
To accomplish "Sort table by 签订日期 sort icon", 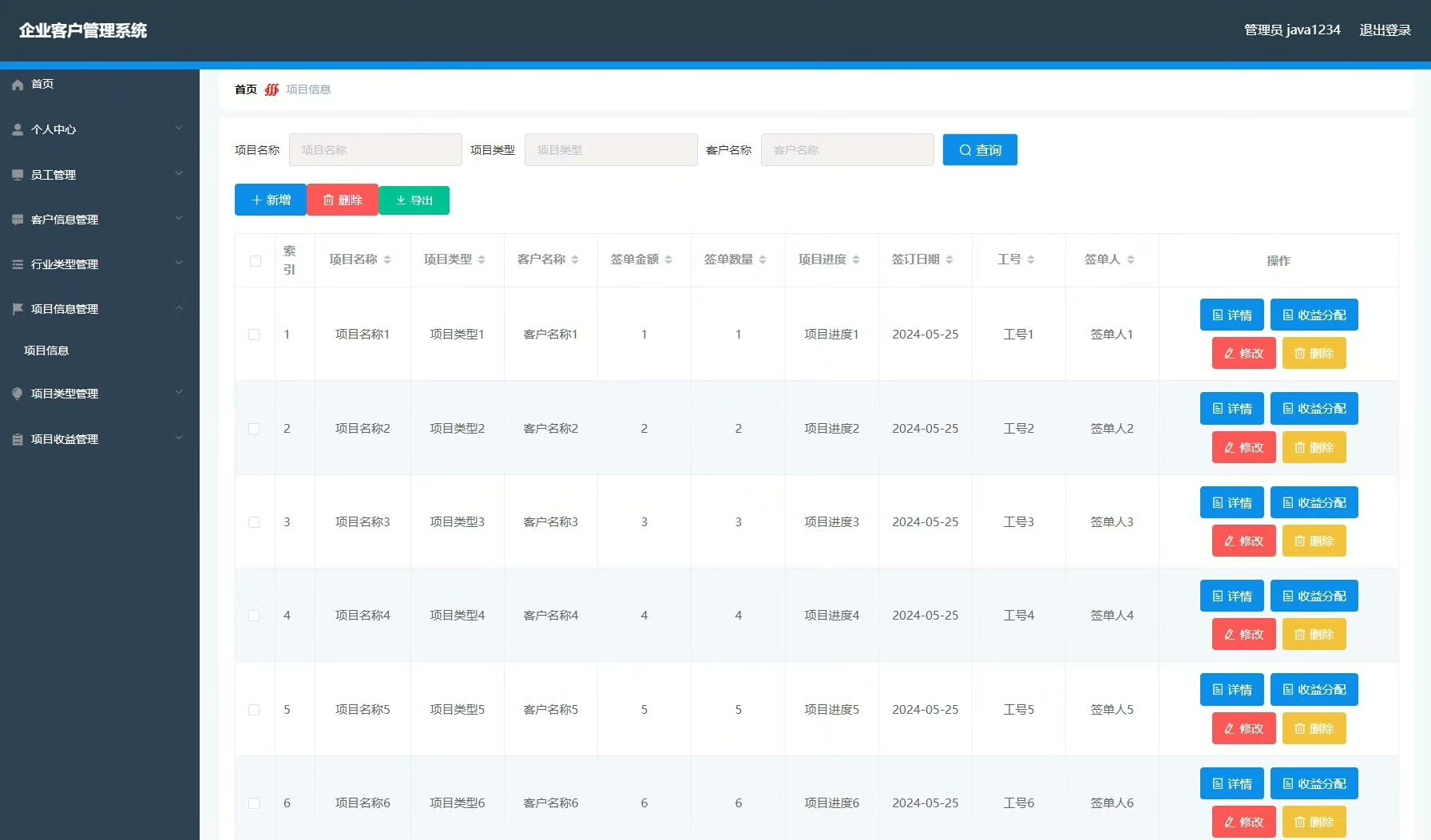I will click(x=949, y=260).
